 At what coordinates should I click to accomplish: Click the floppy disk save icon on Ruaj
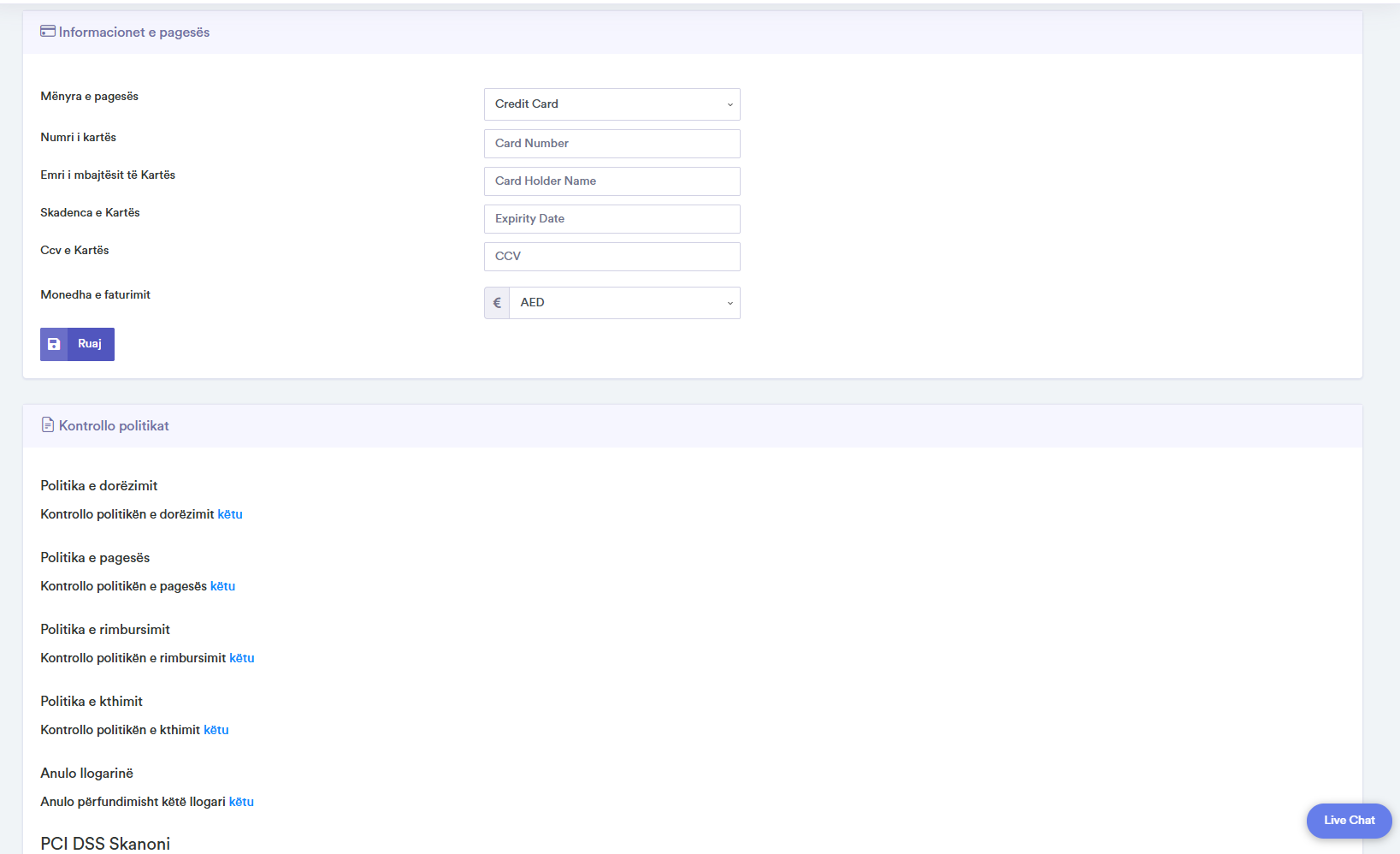(x=54, y=344)
